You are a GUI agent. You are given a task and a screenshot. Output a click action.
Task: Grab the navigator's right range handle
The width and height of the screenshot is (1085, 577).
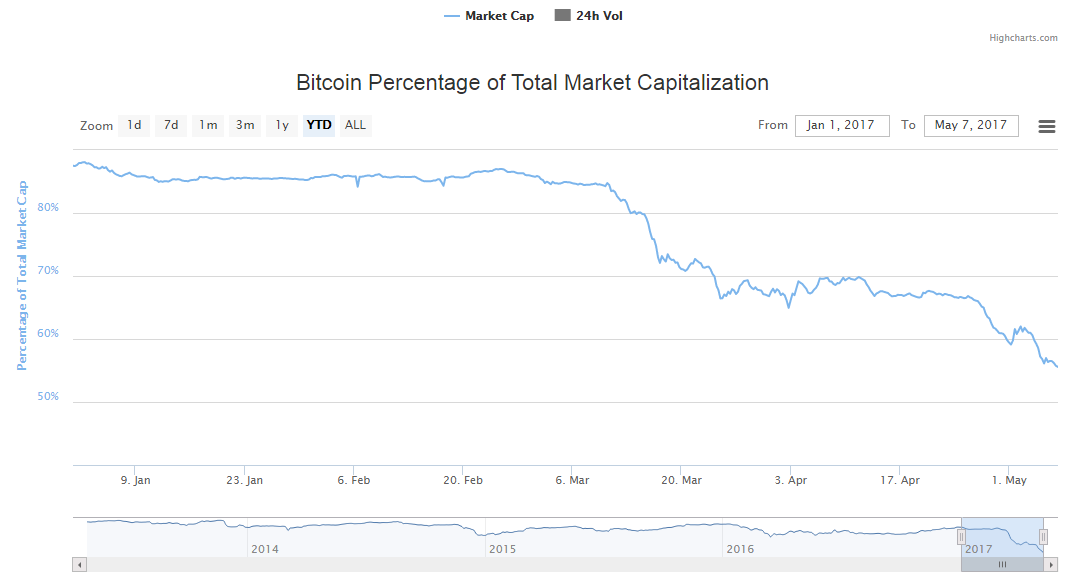[1043, 537]
